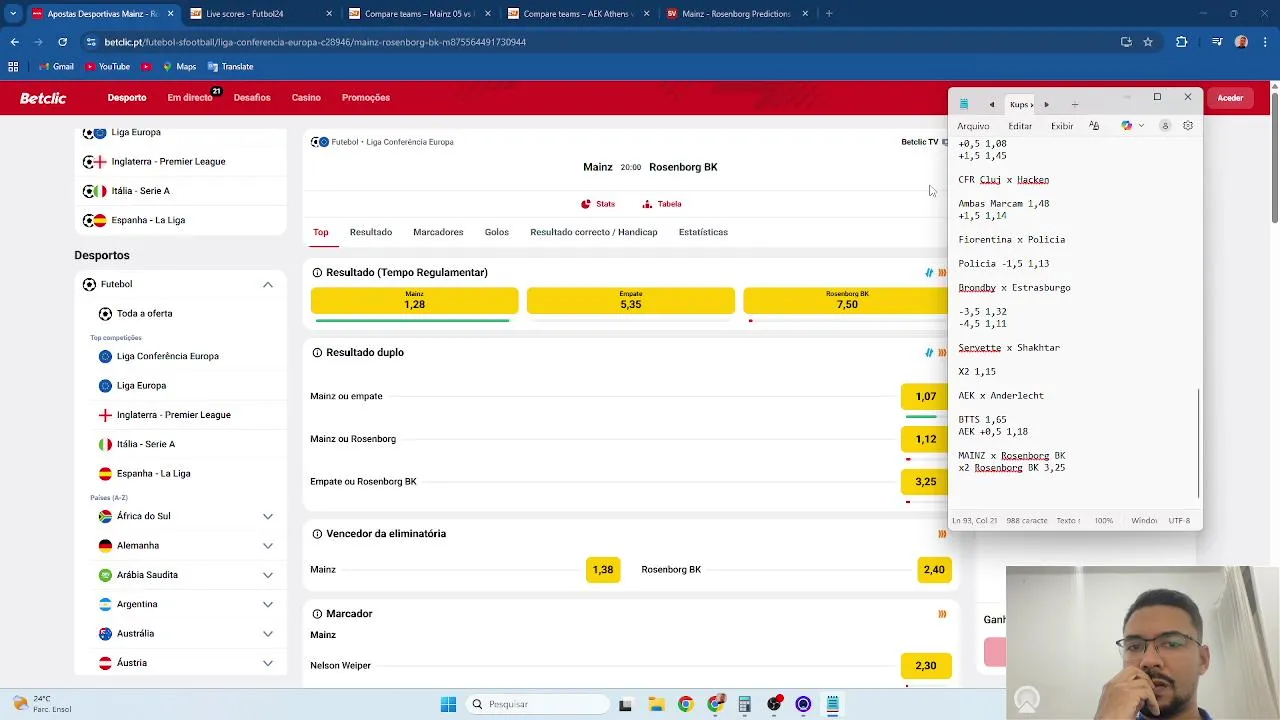Click info icon beside Resultado (Tempo Regulamentar)
The width and height of the screenshot is (1280, 720).
(317, 273)
